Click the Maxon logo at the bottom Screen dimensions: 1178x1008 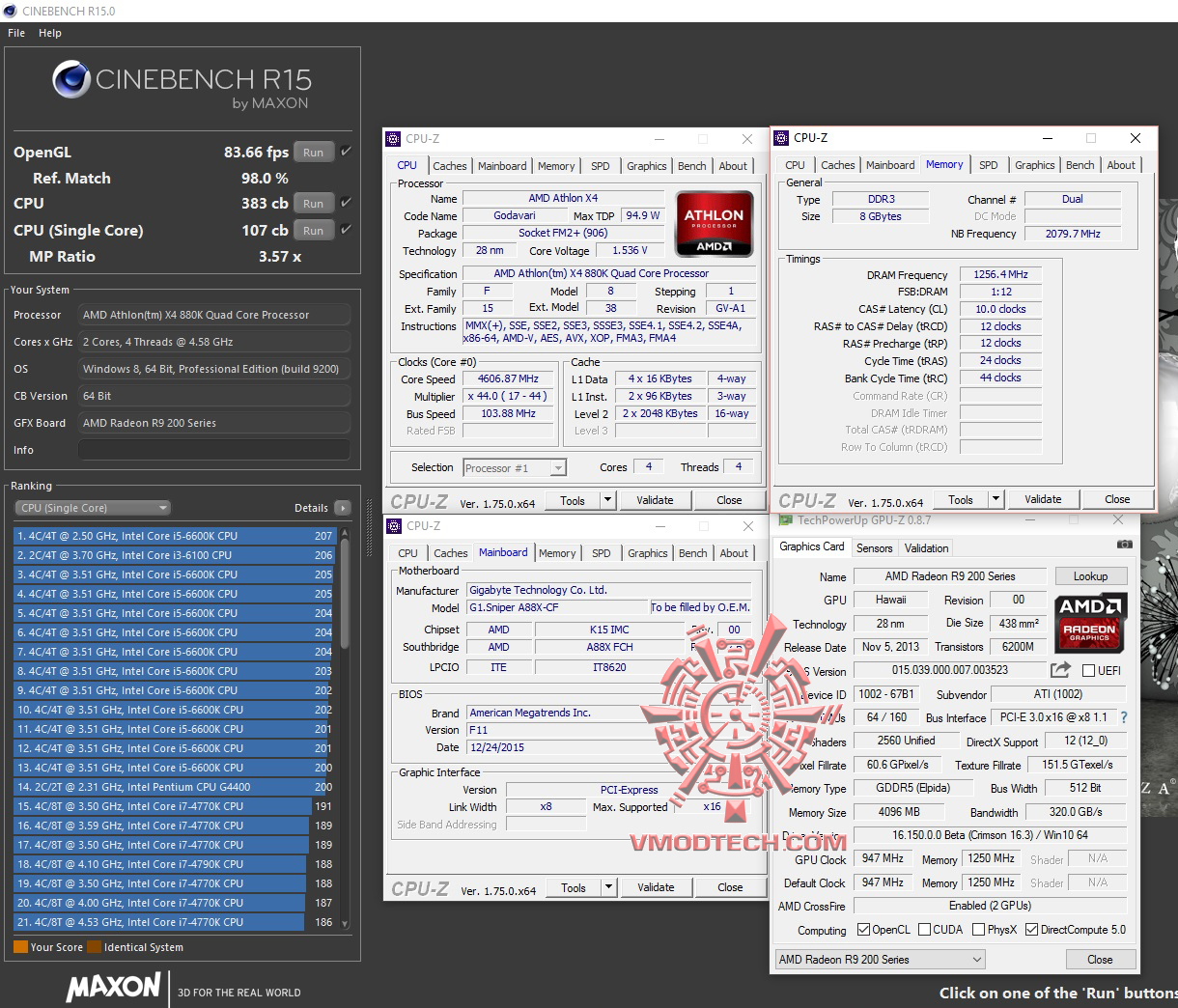point(114,987)
